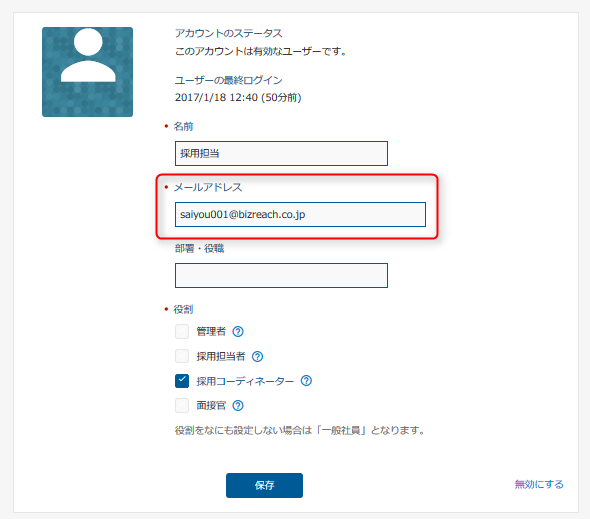Screen dimensions: 590x519
Task: Click the 保存 save button
Action: [264, 485]
